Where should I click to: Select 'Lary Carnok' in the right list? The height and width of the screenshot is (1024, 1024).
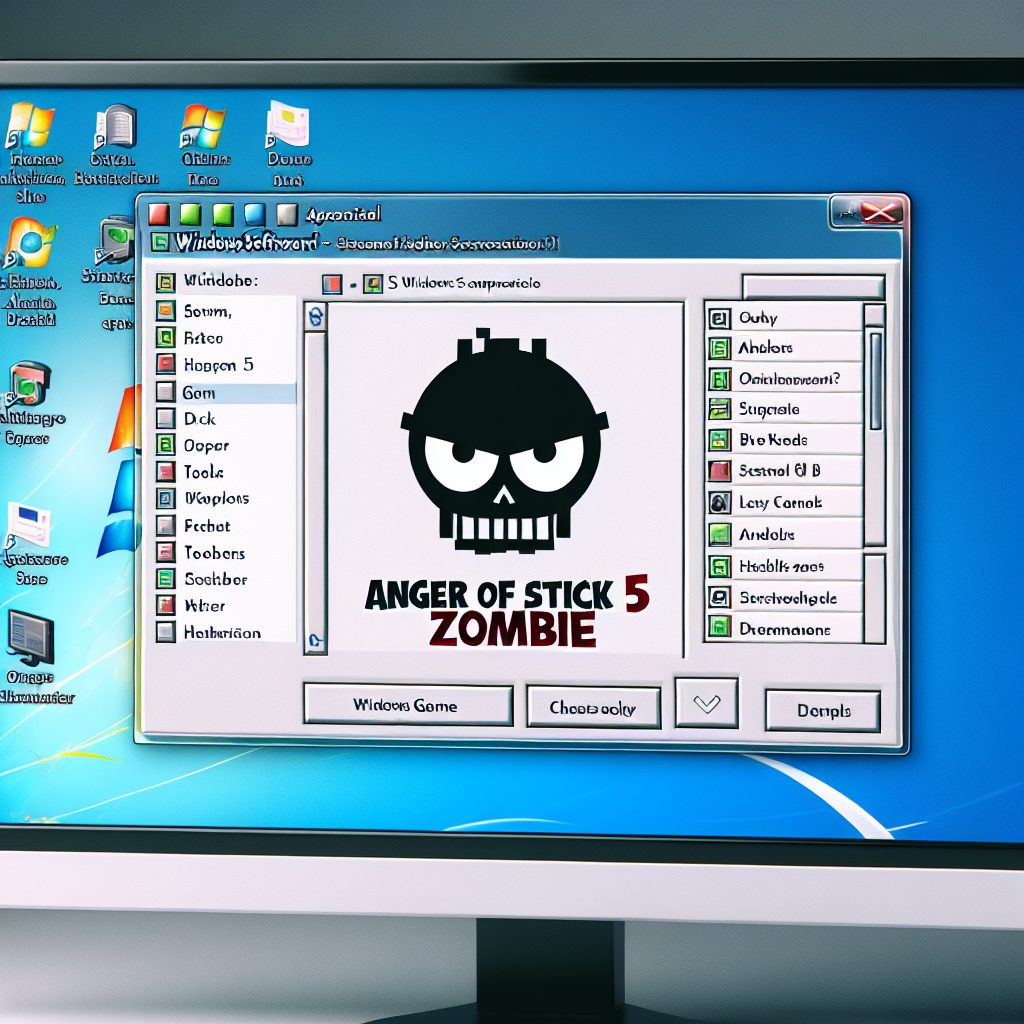pos(785,503)
